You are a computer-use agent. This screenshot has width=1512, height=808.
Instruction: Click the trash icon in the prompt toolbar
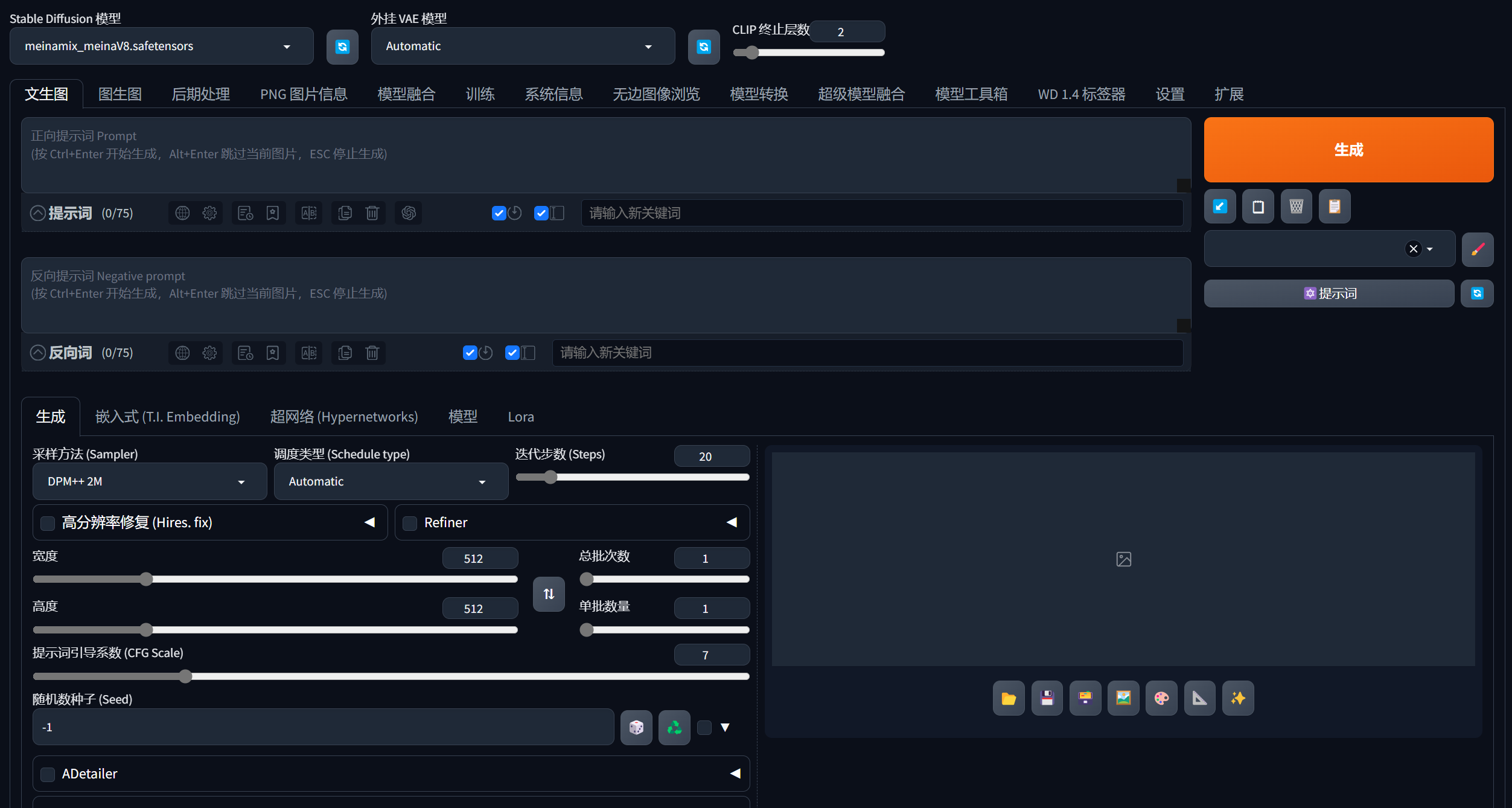click(372, 213)
